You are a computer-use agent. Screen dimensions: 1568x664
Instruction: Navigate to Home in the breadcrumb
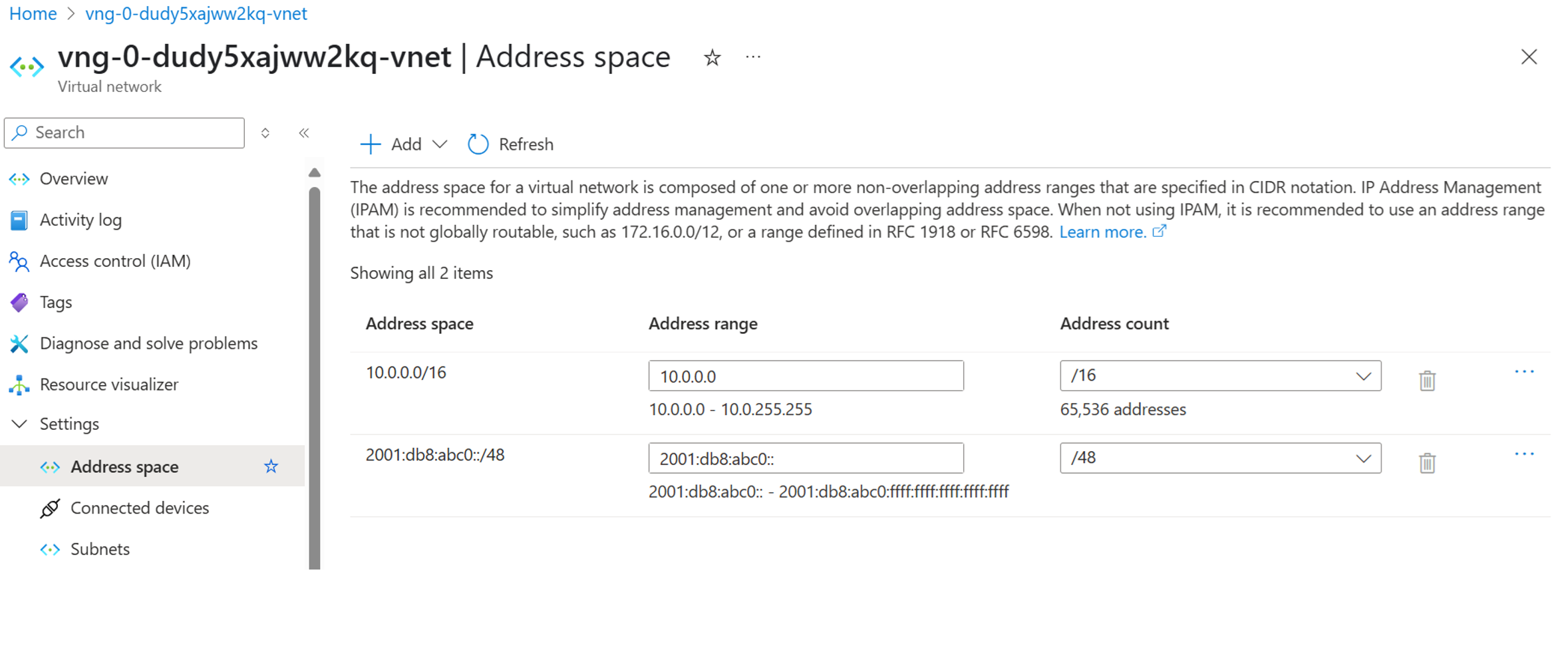(33, 14)
